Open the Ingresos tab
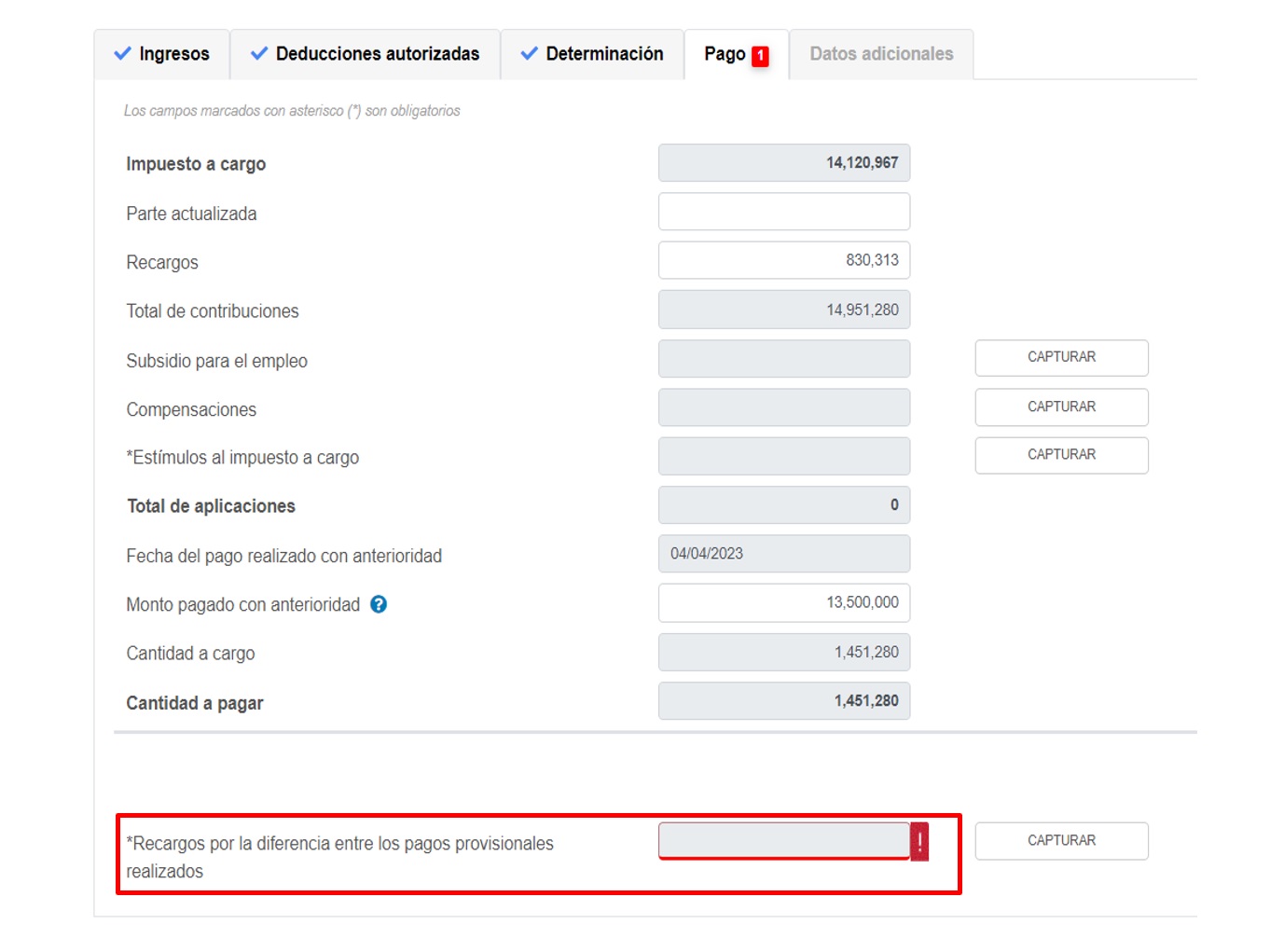This screenshot has width=1284, height=952. pyautogui.click(x=162, y=54)
